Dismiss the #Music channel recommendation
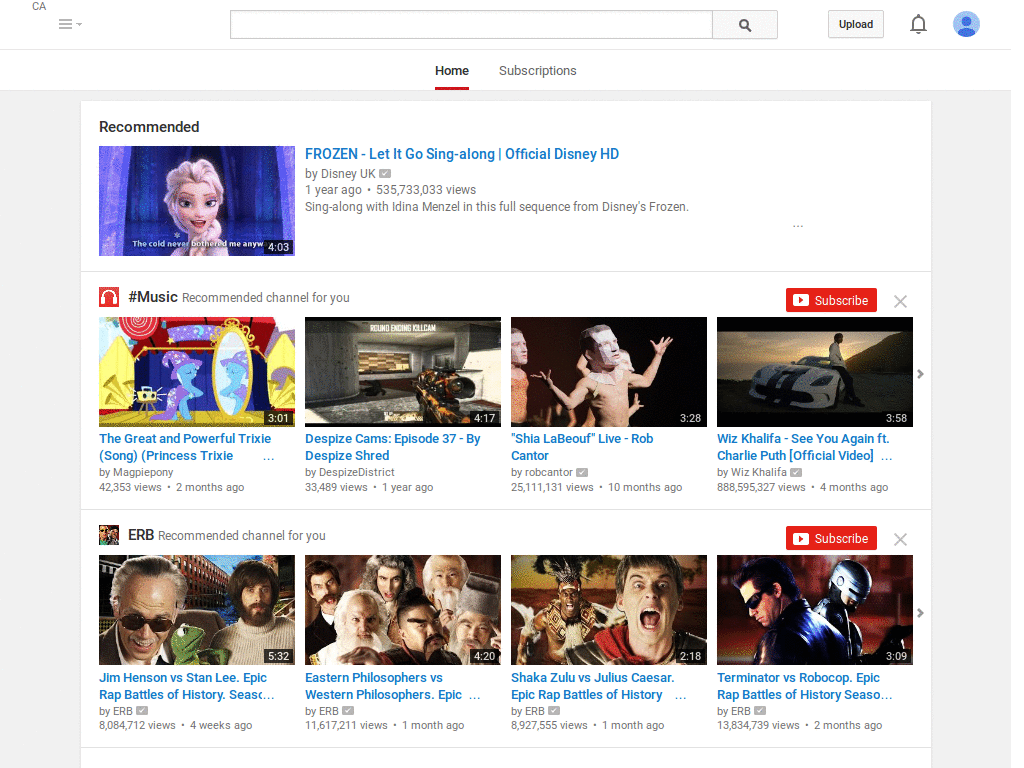Image resolution: width=1024 pixels, height=768 pixels. [x=900, y=301]
